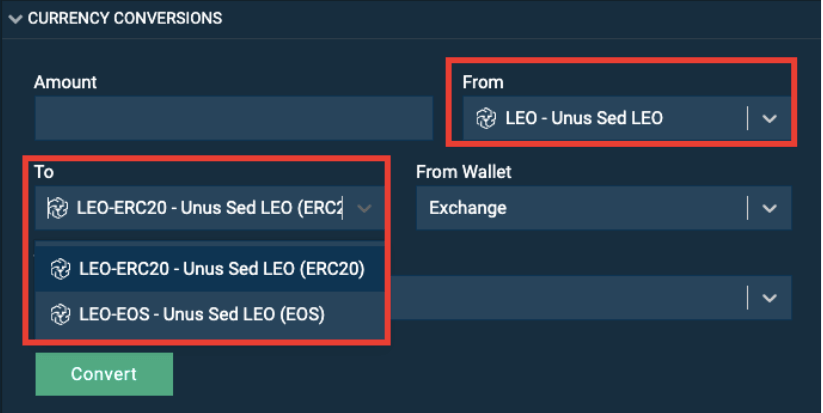The height and width of the screenshot is (413, 823).
Task: Open the From currency dropdown arrow
Action: (769, 119)
